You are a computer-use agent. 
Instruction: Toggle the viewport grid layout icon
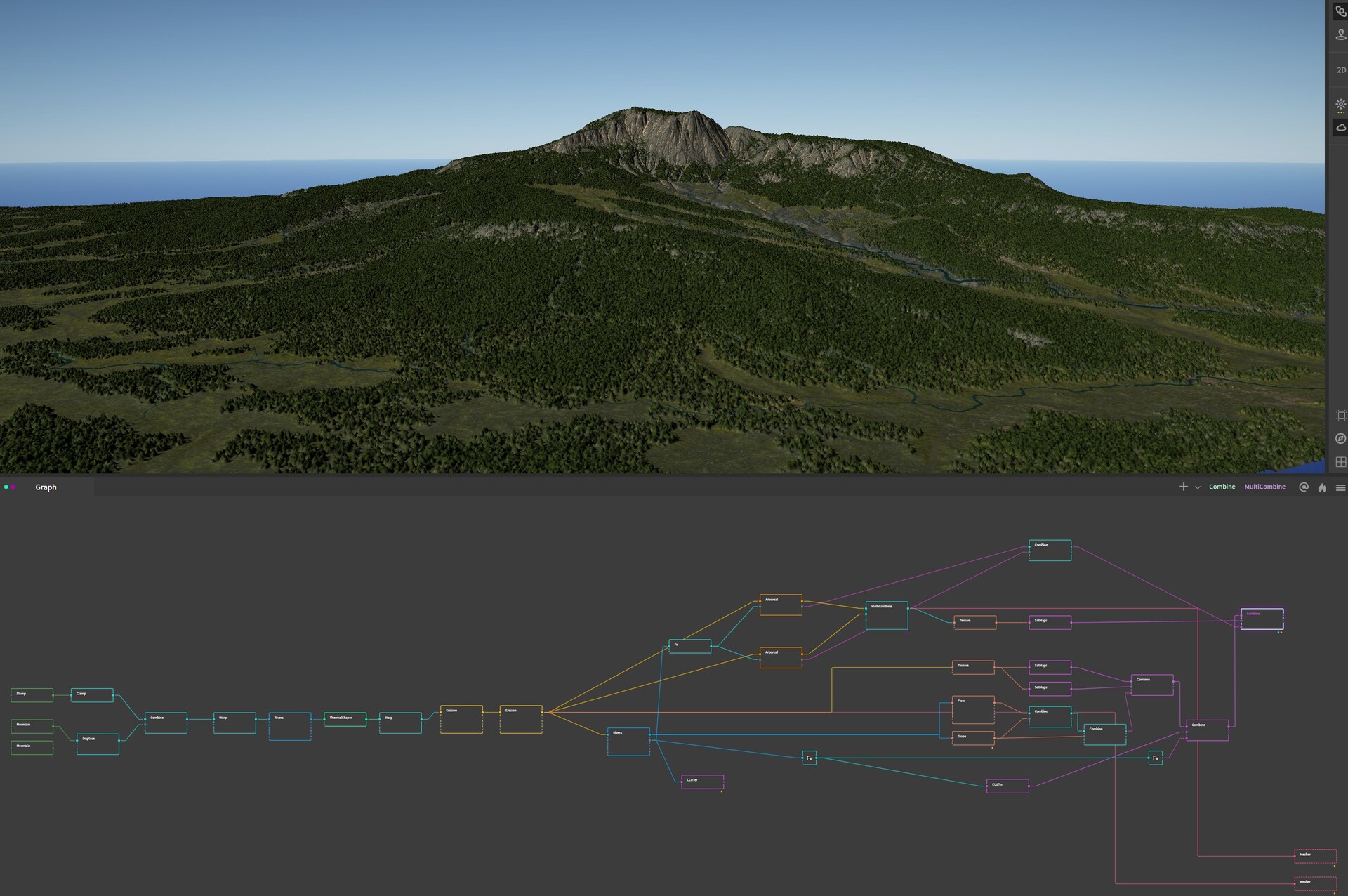1340,462
